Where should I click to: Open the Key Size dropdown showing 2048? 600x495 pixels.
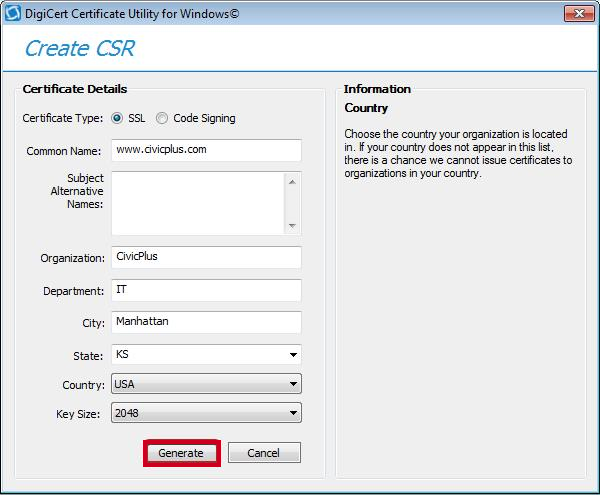tap(206, 413)
